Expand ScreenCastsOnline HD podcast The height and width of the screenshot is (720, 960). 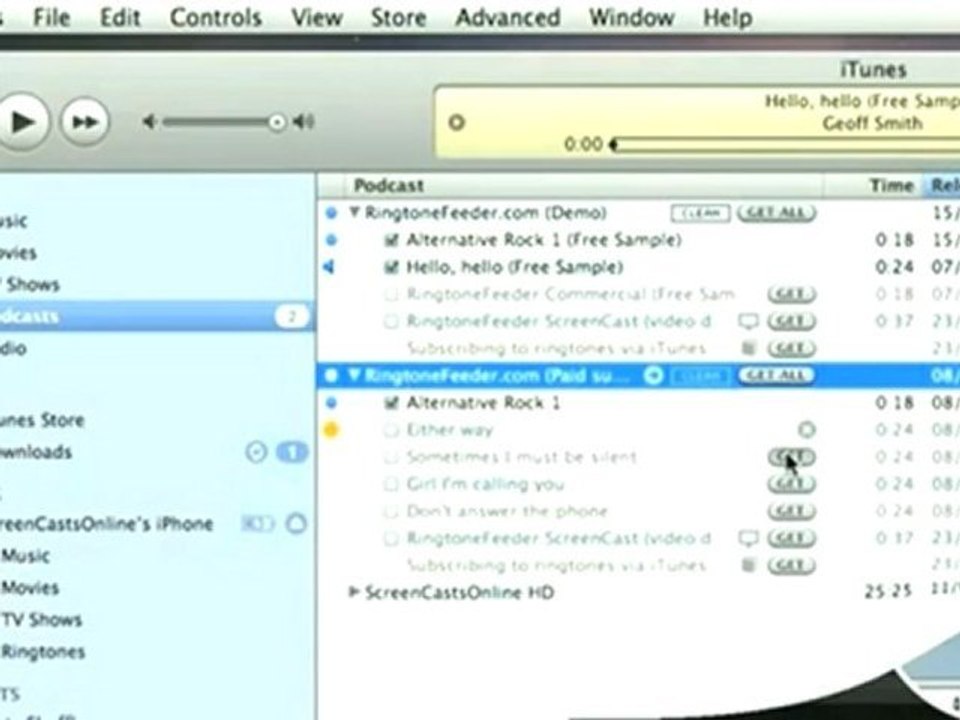point(353,592)
